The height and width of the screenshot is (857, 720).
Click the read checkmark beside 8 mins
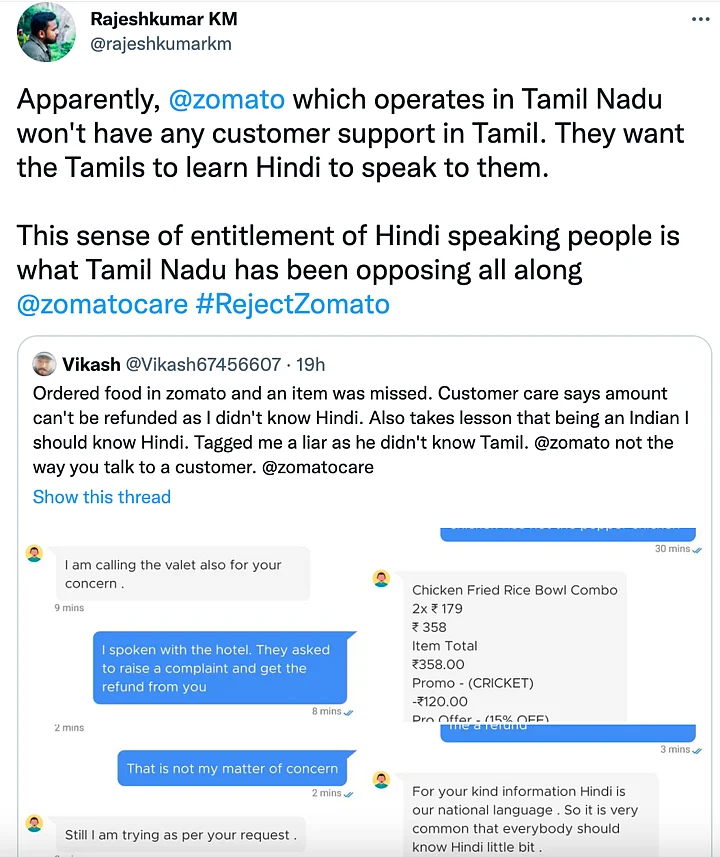pyautogui.click(x=347, y=711)
